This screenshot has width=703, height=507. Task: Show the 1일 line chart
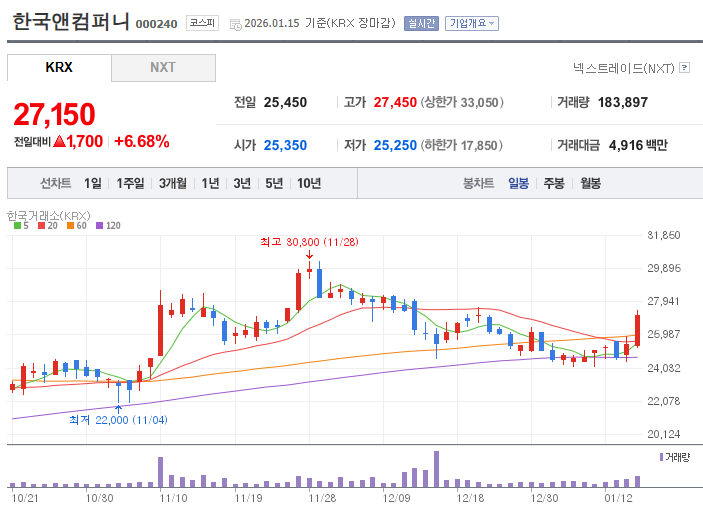pyautogui.click(x=93, y=183)
